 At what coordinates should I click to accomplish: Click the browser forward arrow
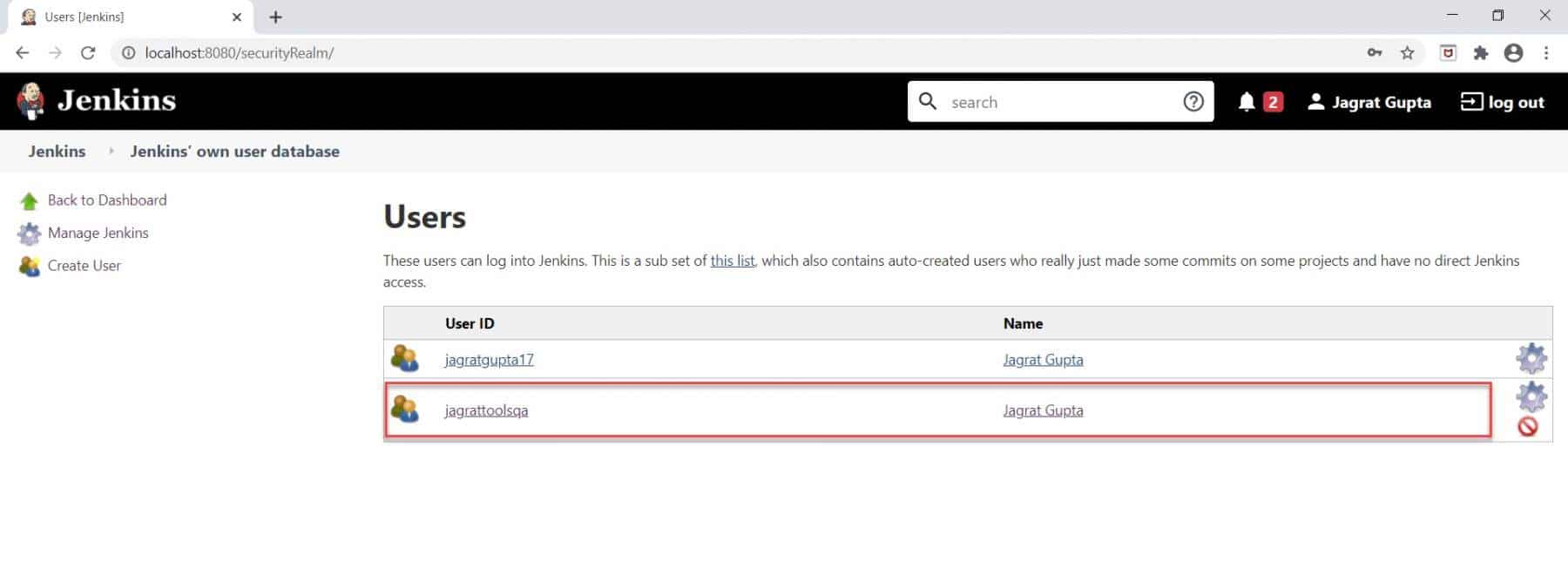point(55,53)
